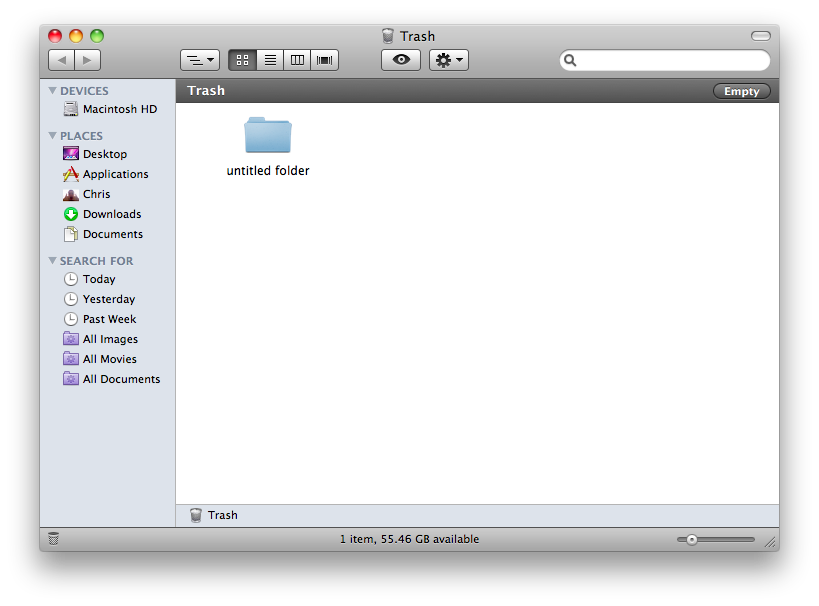819x606 pixels.
Task: Click the path bar trash can icon
Action: pos(196,515)
